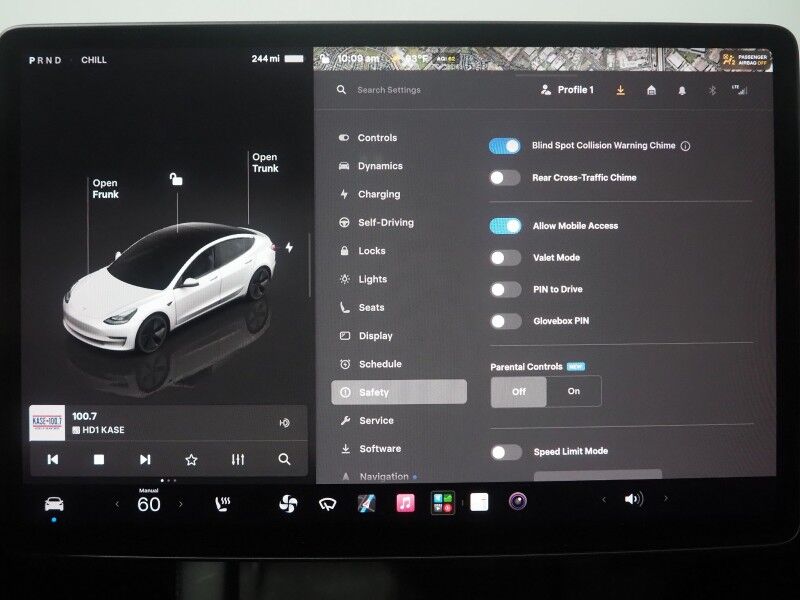Screen dimensions: 800x600
Task: Open seat heater control icon
Action: click(222, 504)
